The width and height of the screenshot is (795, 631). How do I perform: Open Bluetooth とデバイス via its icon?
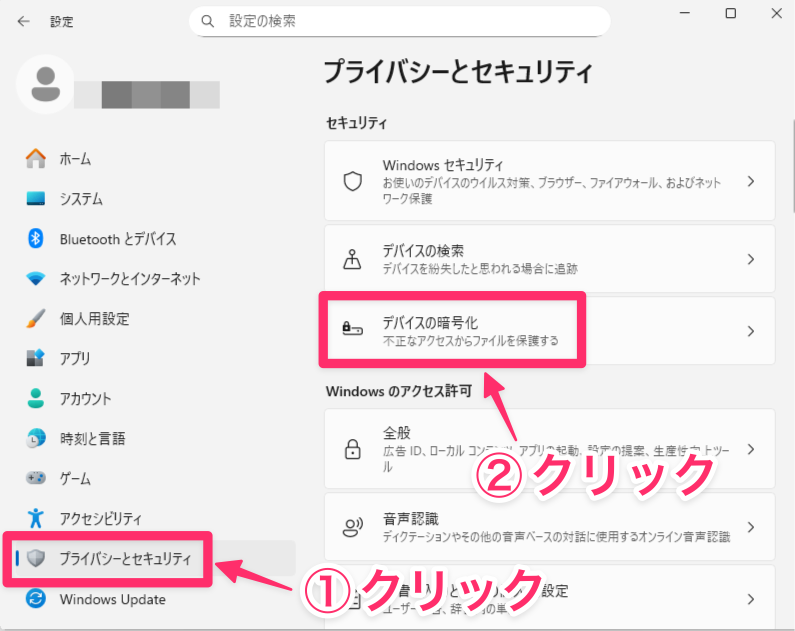[x=36, y=239]
